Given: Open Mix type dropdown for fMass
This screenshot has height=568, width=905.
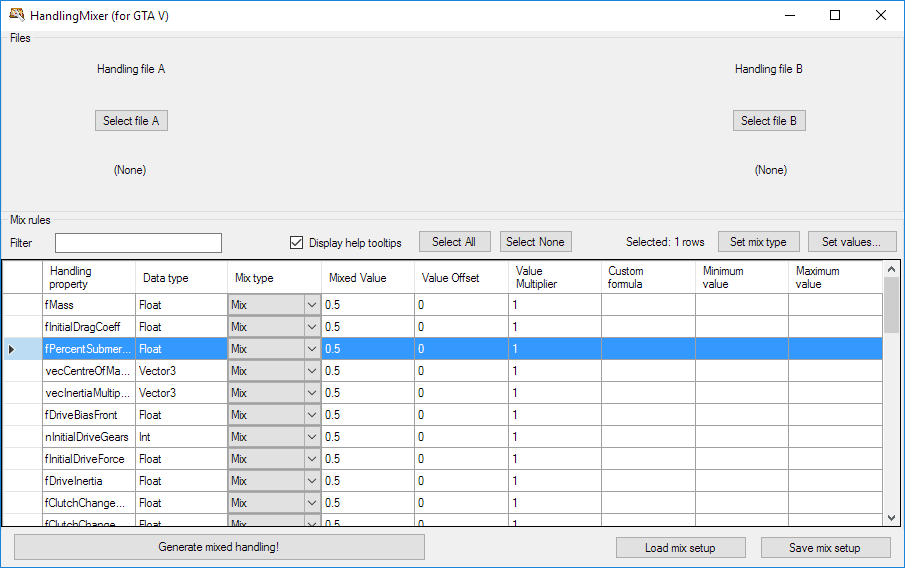Looking at the screenshot, I should (x=311, y=305).
